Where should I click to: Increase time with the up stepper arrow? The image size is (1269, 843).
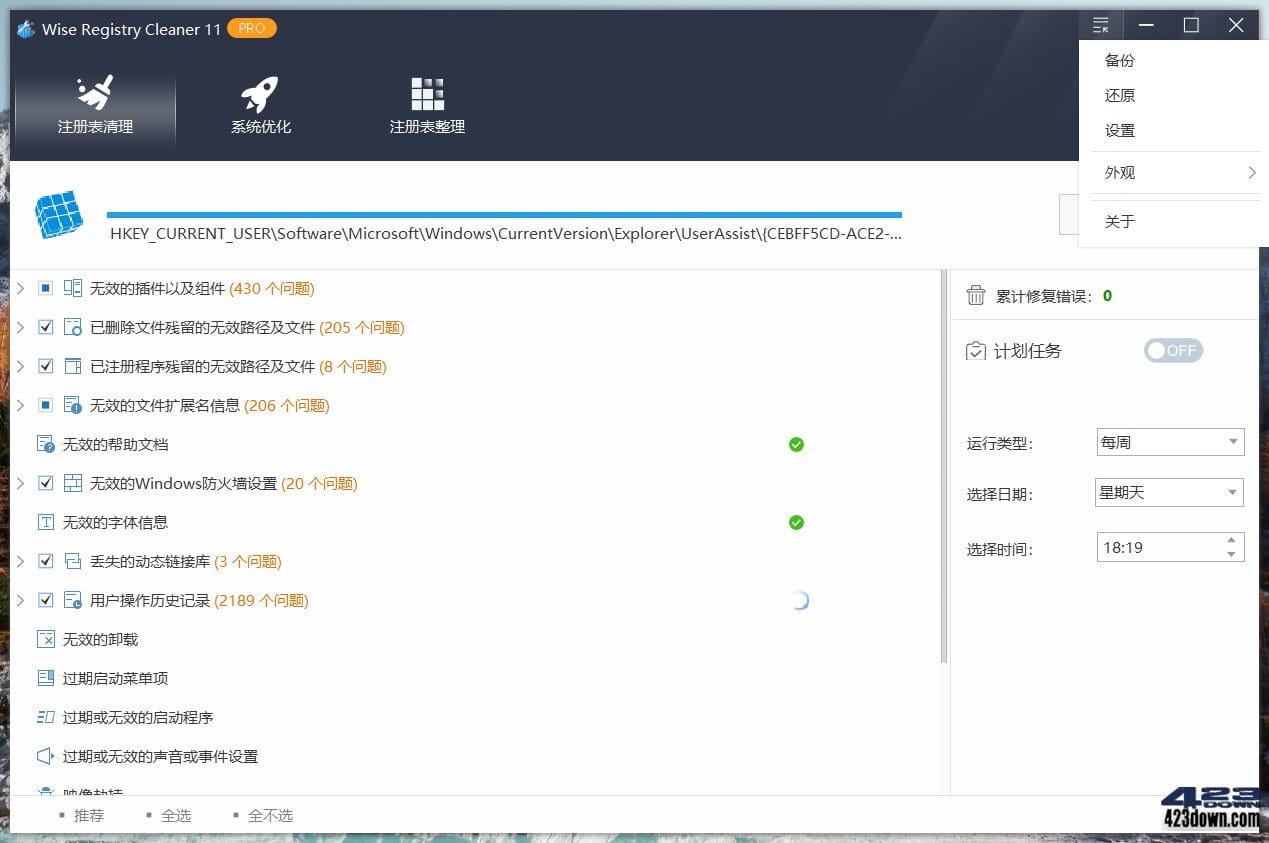tap(1232, 540)
